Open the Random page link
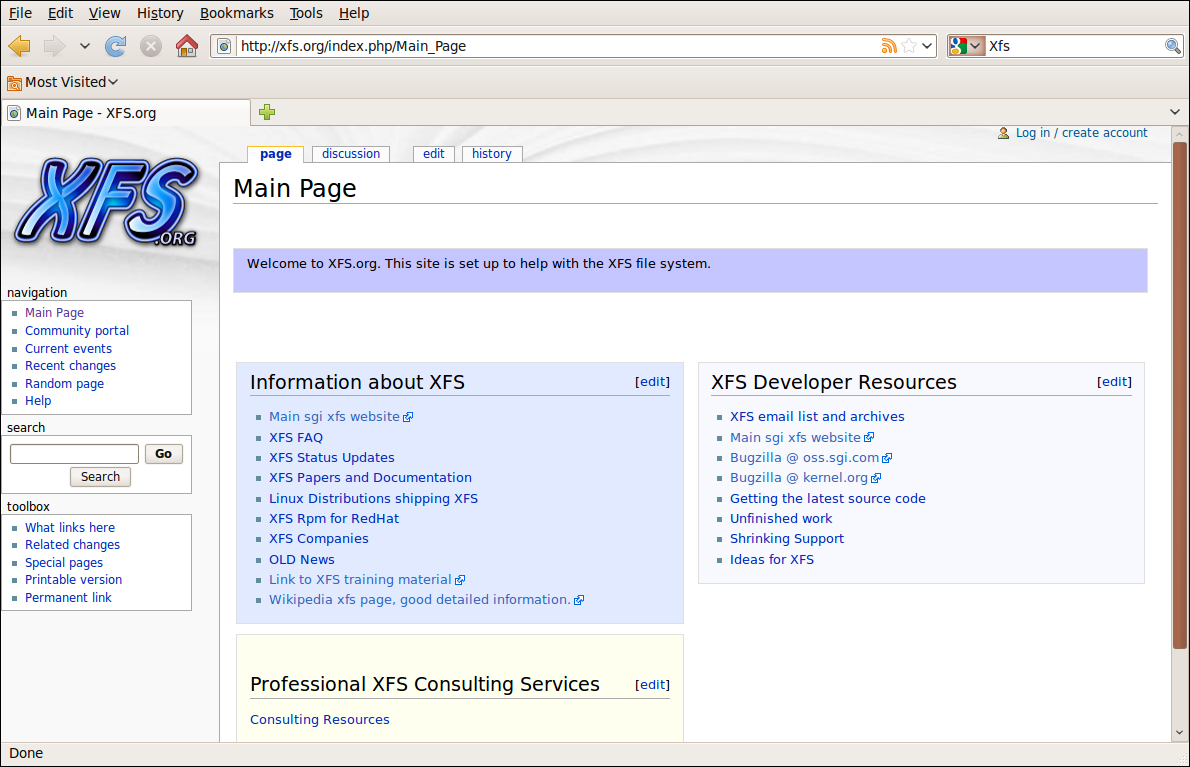Image resolution: width=1190 pixels, height=767 pixels. [x=65, y=384]
